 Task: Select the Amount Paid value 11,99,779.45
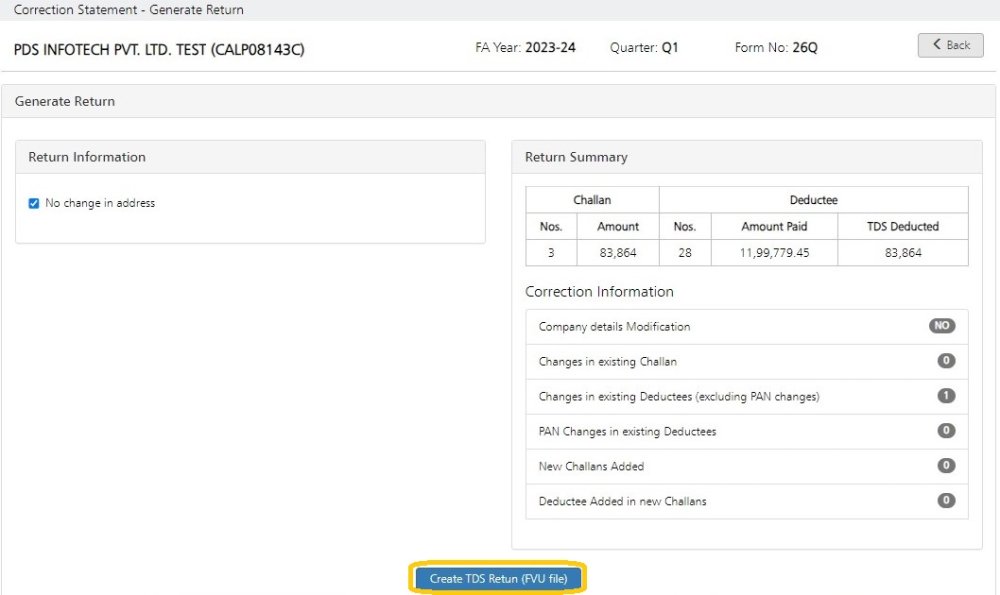pyautogui.click(x=775, y=252)
